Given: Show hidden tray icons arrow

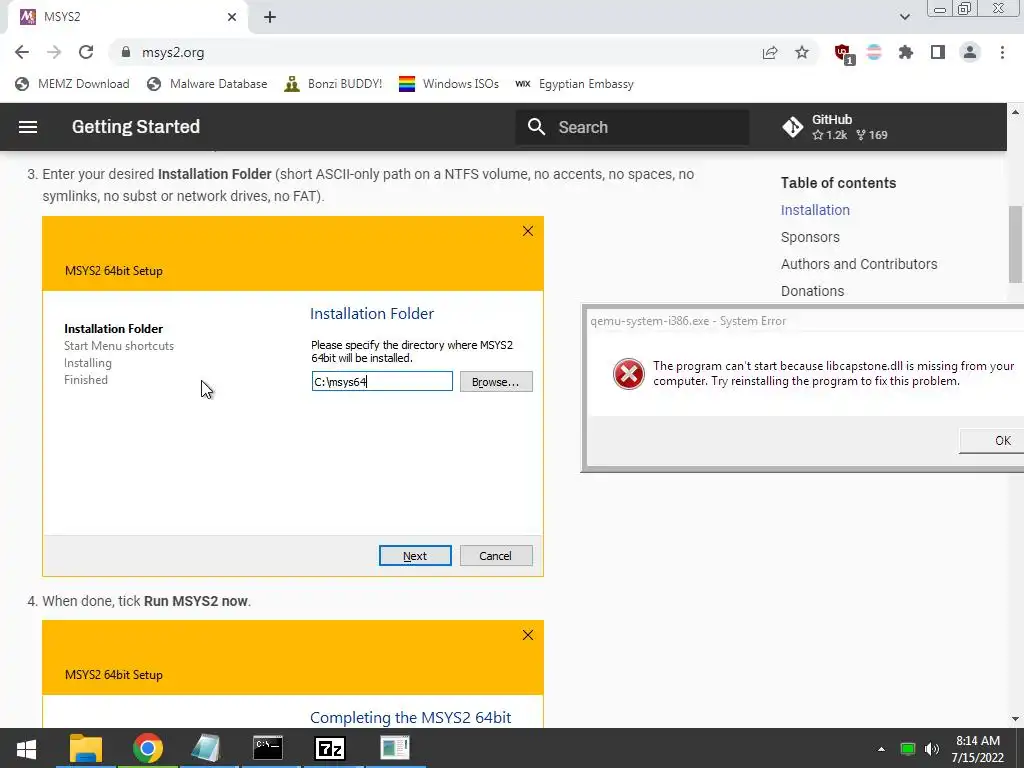Looking at the screenshot, I should [x=881, y=749].
